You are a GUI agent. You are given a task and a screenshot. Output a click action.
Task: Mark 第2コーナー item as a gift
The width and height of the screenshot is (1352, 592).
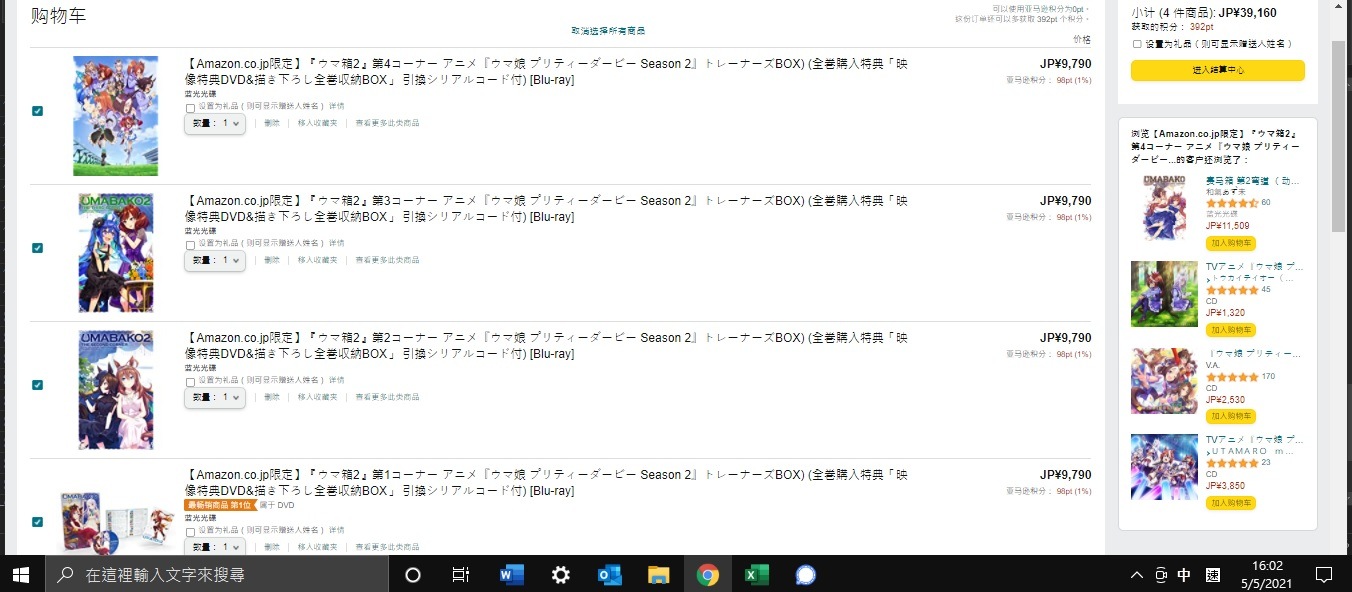(190, 382)
